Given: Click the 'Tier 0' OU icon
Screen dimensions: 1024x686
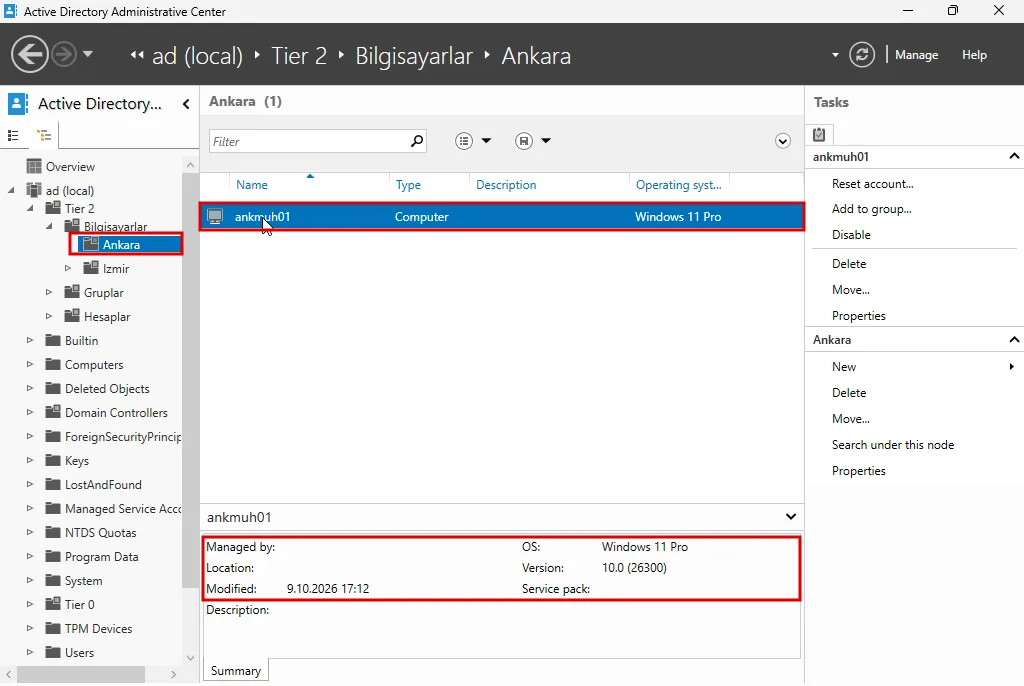Looking at the screenshot, I should pyautogui.click(x=53, y=604).
